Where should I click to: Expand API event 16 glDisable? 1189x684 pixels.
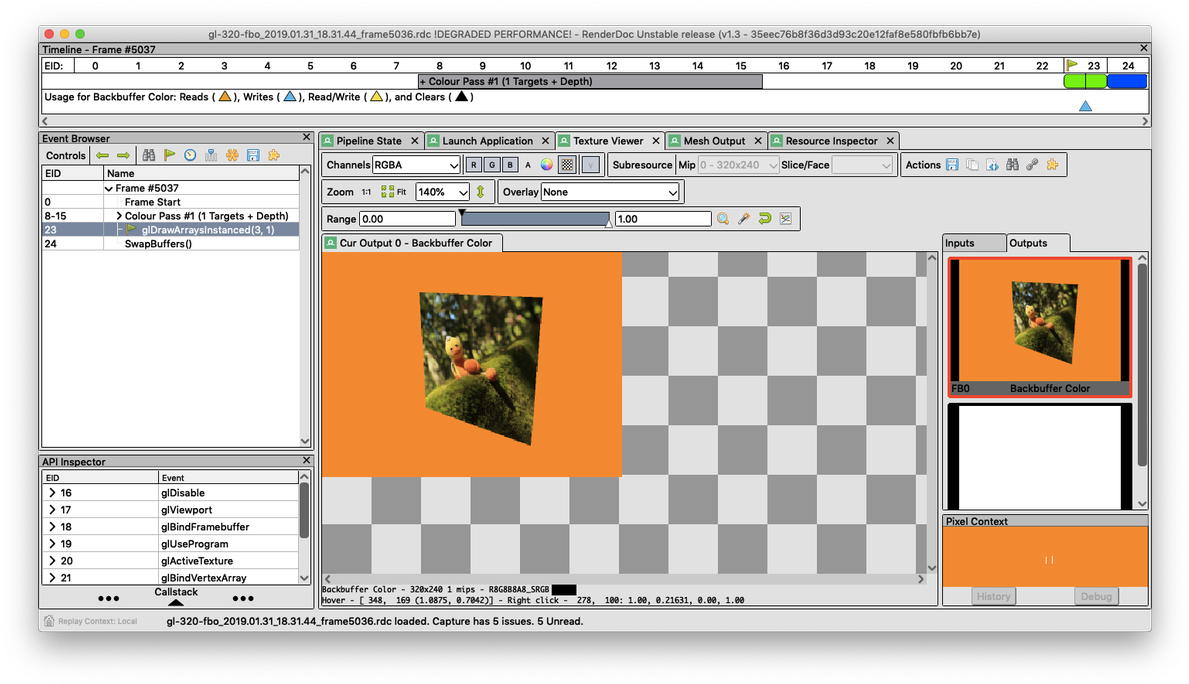(x=52, y=493)
